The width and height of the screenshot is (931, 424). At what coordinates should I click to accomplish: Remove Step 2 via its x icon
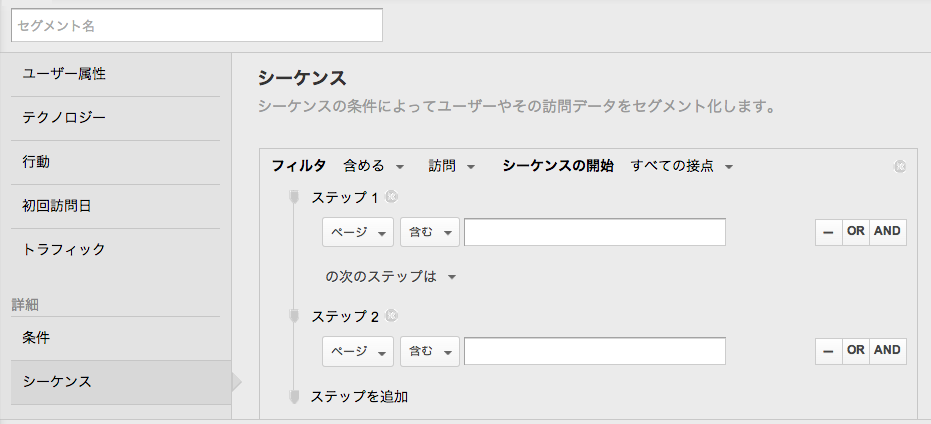click(x=391, y=315)
